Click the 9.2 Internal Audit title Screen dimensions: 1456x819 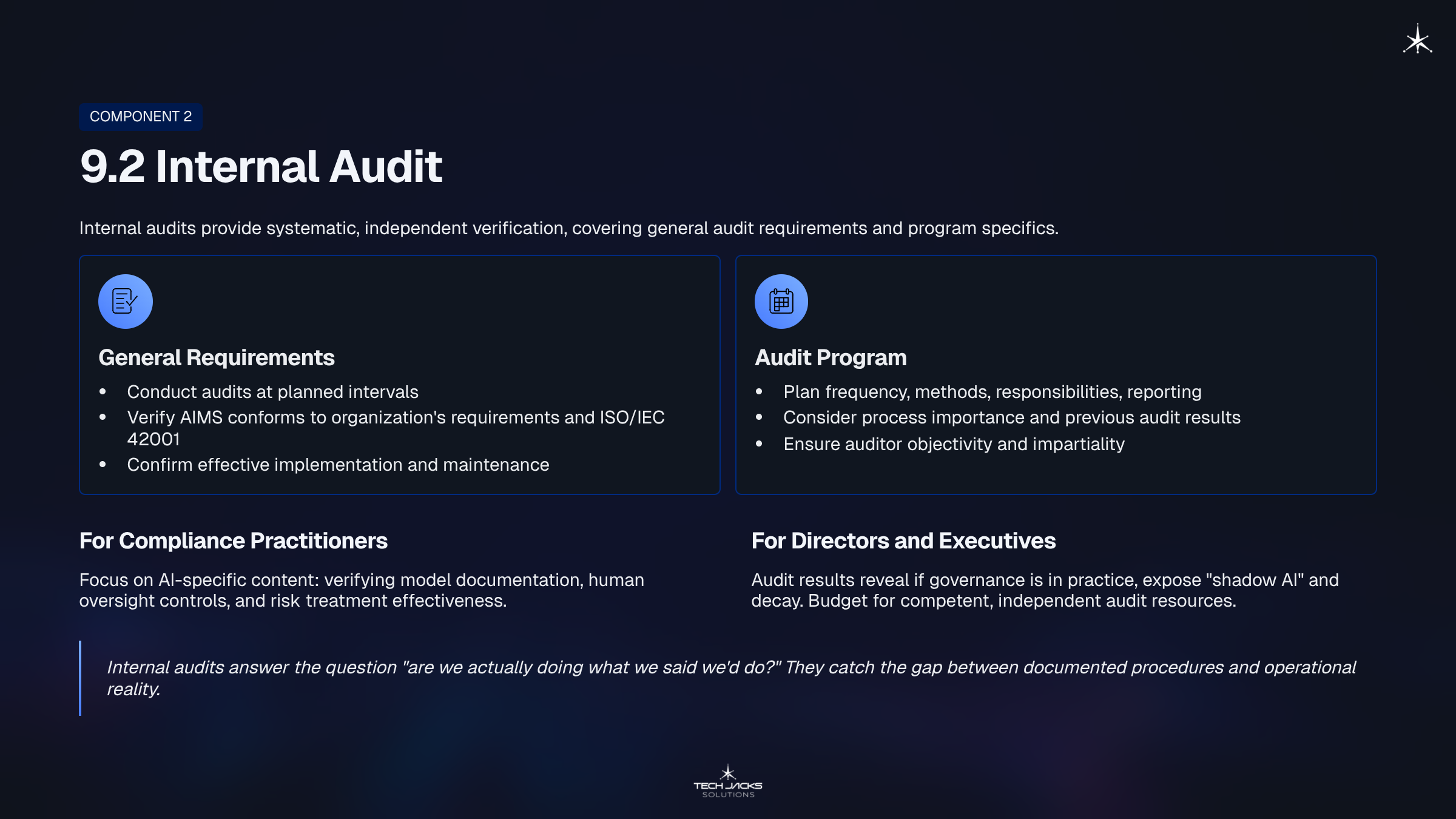pos(261,166)
